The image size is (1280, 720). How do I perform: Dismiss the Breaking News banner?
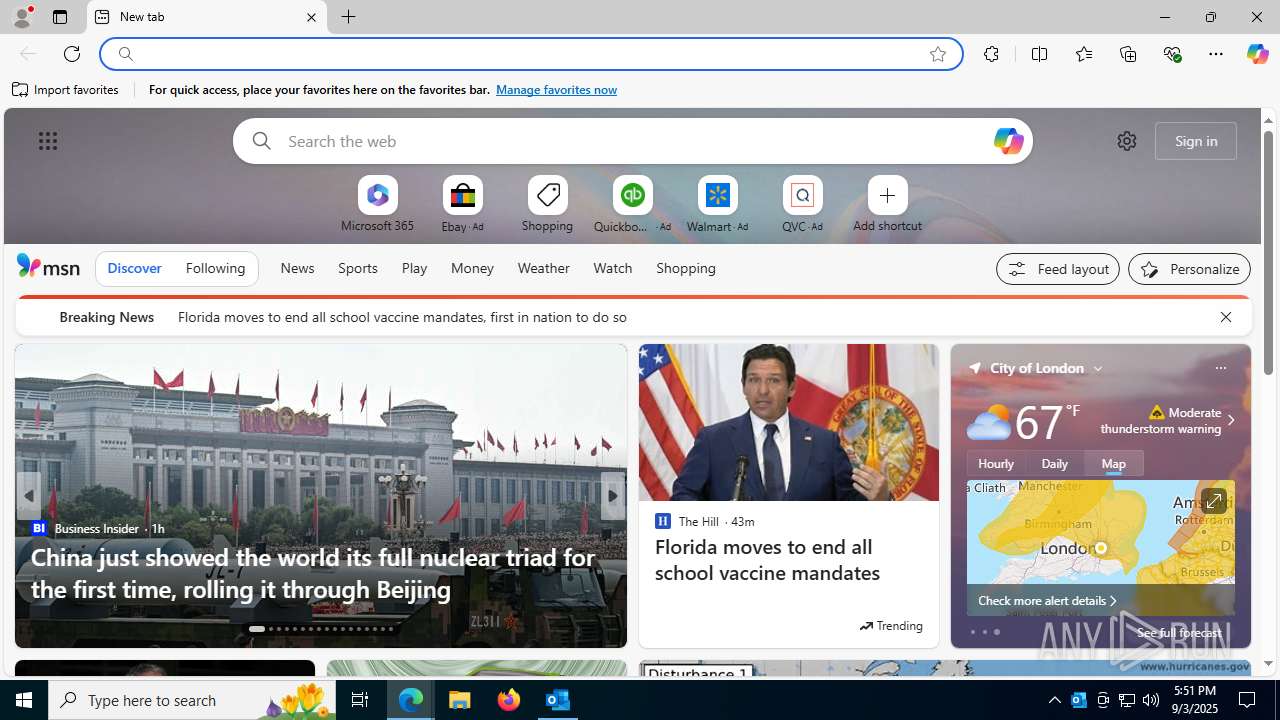(1226, 317)
